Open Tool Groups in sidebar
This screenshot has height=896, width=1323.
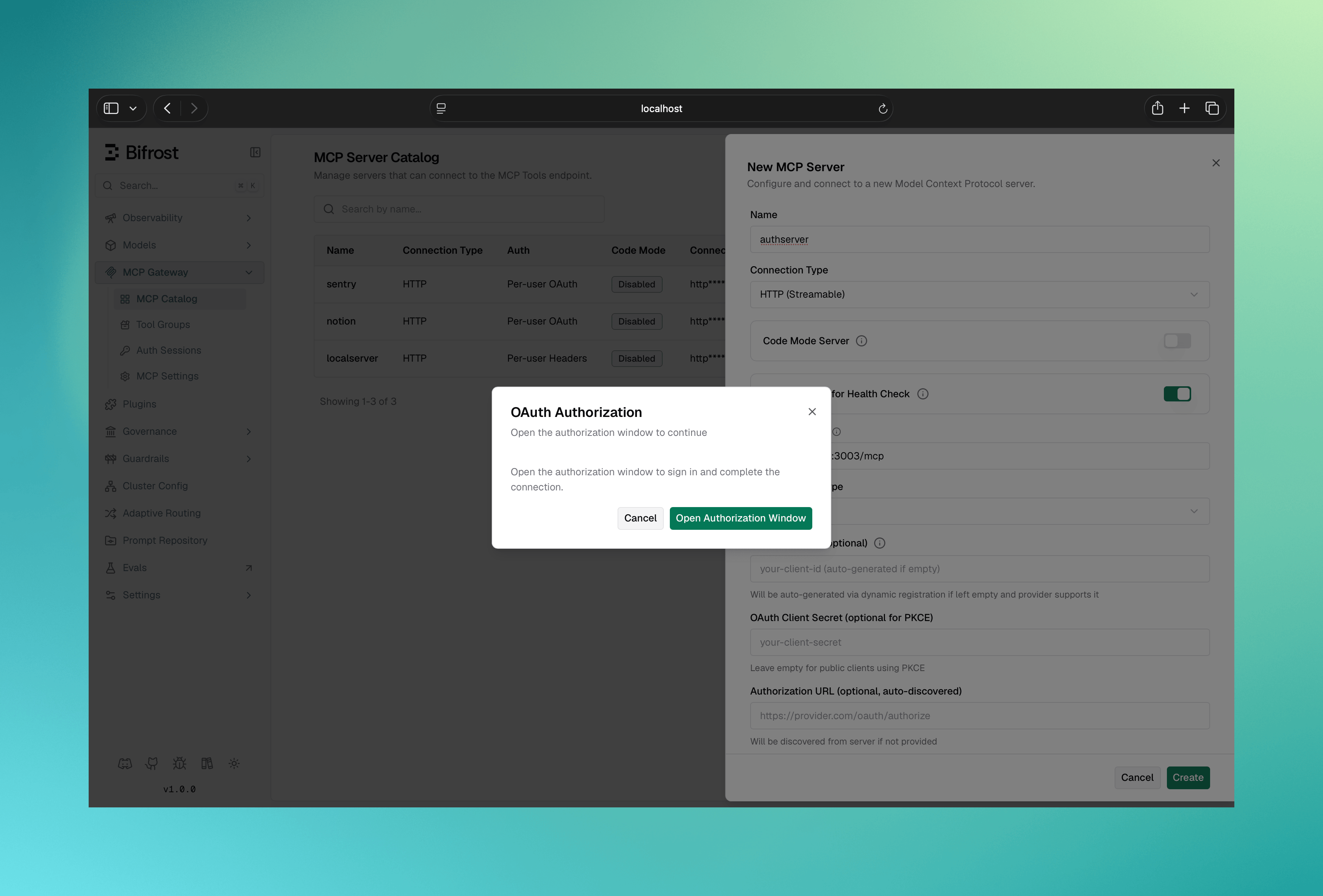click(180, 325)
